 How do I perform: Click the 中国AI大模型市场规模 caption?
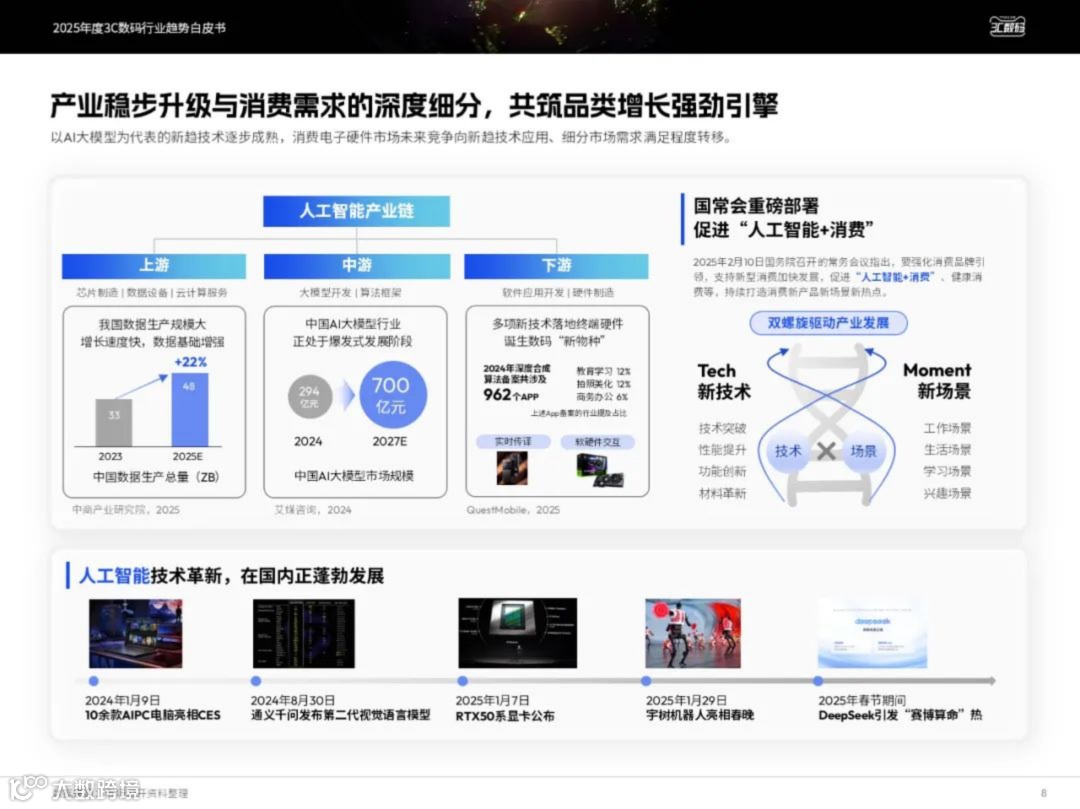point(354,476)
